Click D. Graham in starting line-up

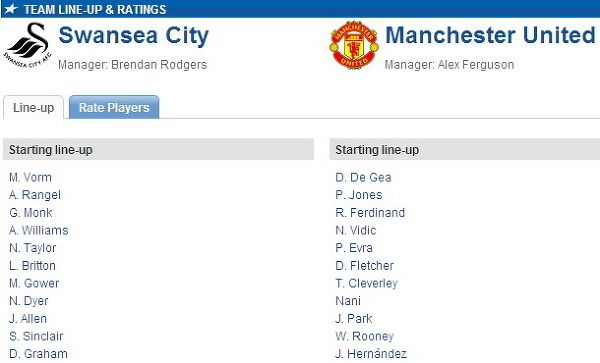coord(38,354)
